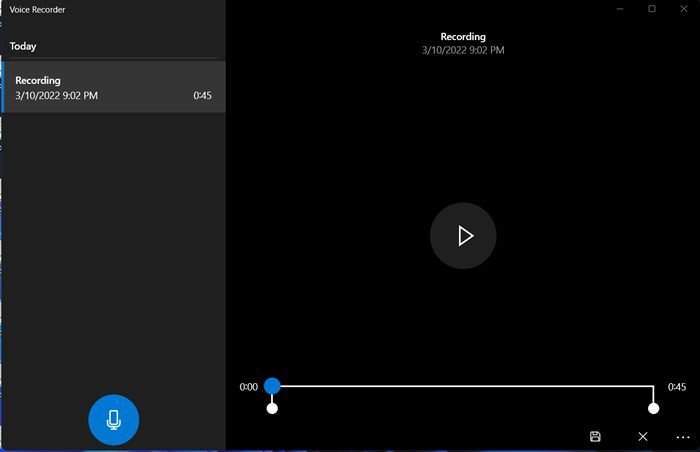Viewport: 700px width, 452px height.
Task: Cancel trimming with the X icon
Action: [x=643, y=436]
